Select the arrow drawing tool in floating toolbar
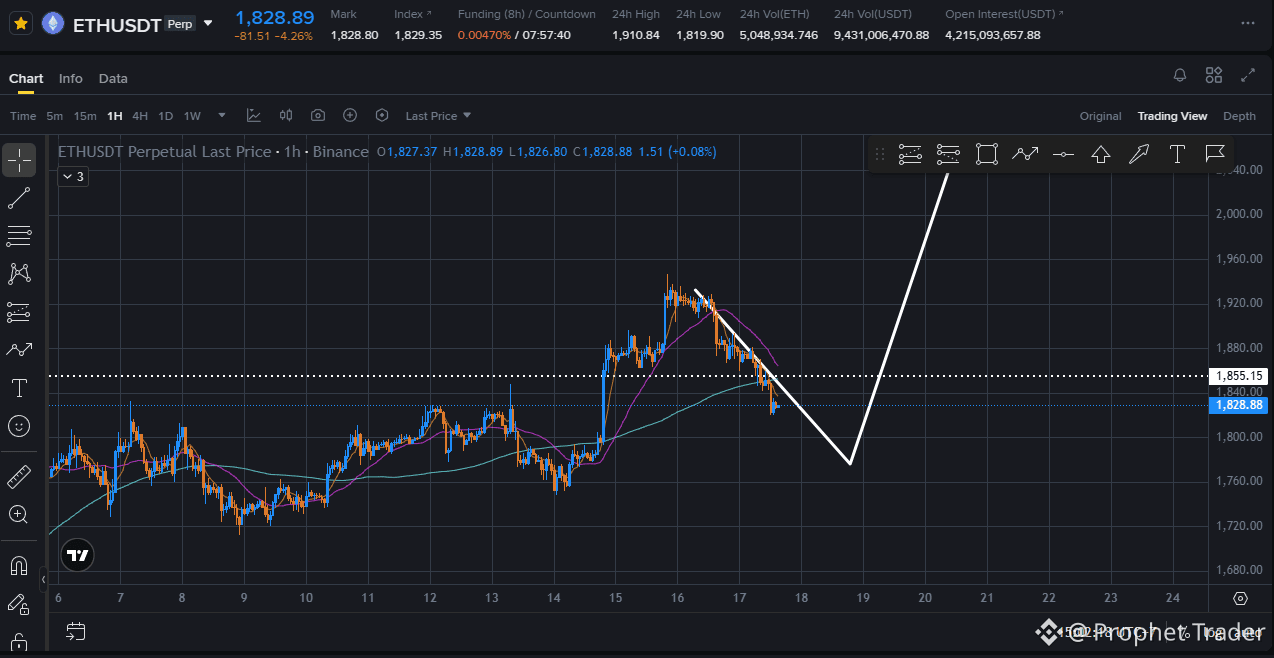1274x658 pixels. [x=1139, y=154]
